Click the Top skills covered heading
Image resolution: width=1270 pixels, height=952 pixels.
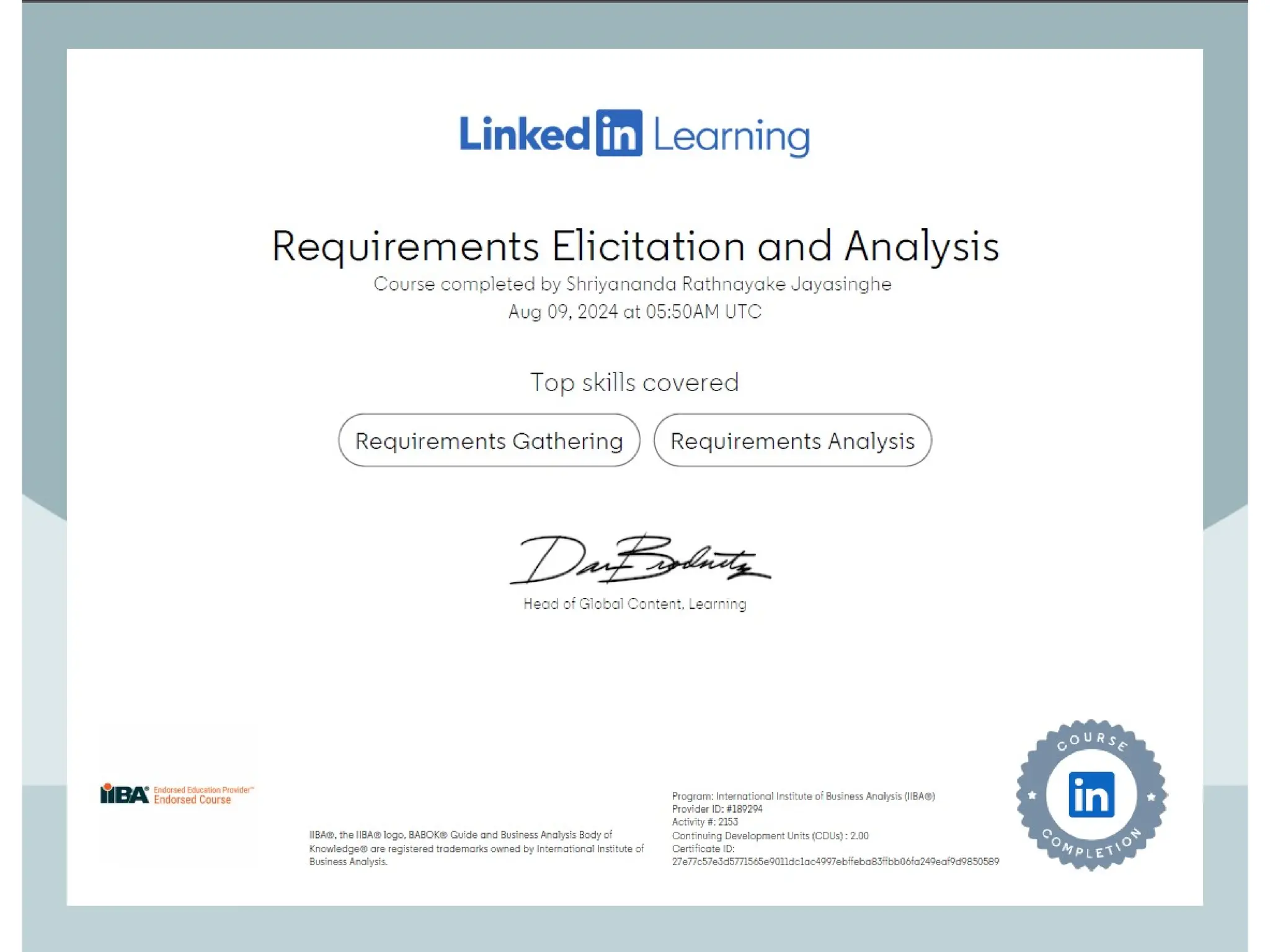[634, 382]
